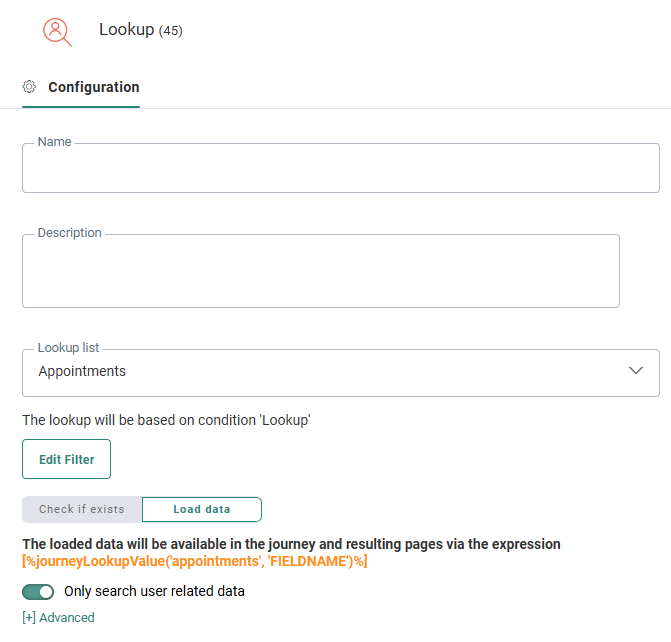This screenshot has width=671, height=642.
Task: Click the Lookup list field label
Action: (68, 348)
